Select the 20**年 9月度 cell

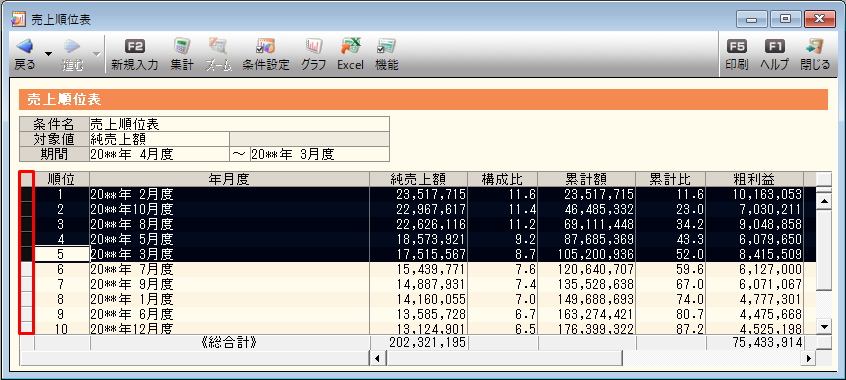(x=229, y=283)
